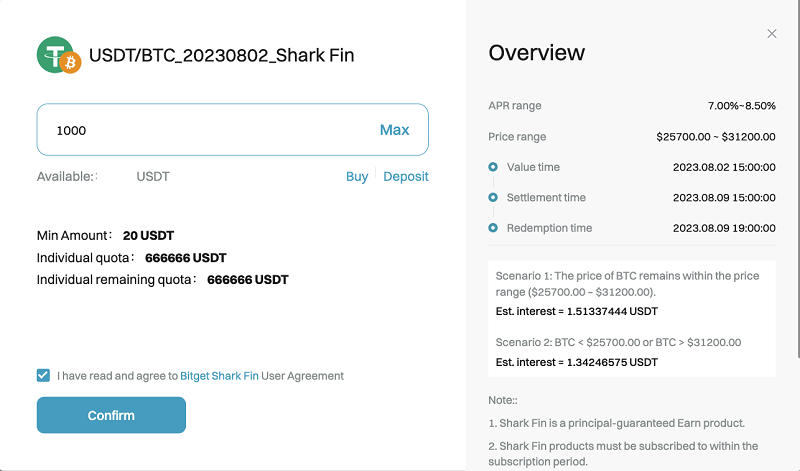Click the Value time timeline dot
The height and width of the screenshot is (471, 800).
point(493,167)
